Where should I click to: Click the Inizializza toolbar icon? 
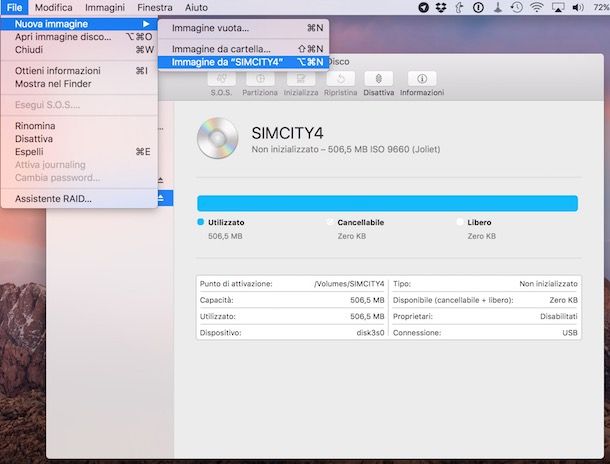pos(301,79)
